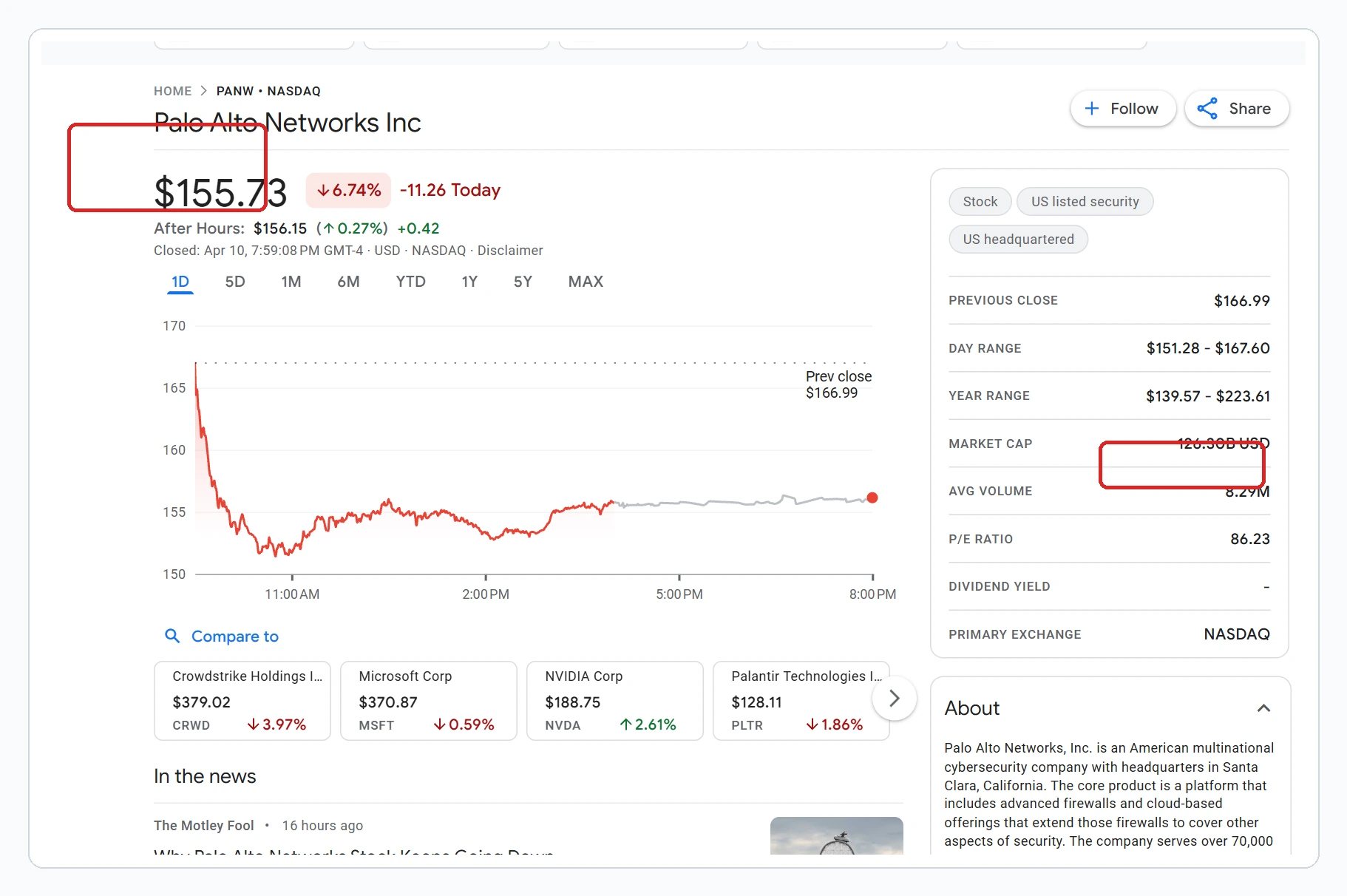Navigate to HOME breadcrumb
This screenshot has height=896, width=1347.
[x=172, y=90]
